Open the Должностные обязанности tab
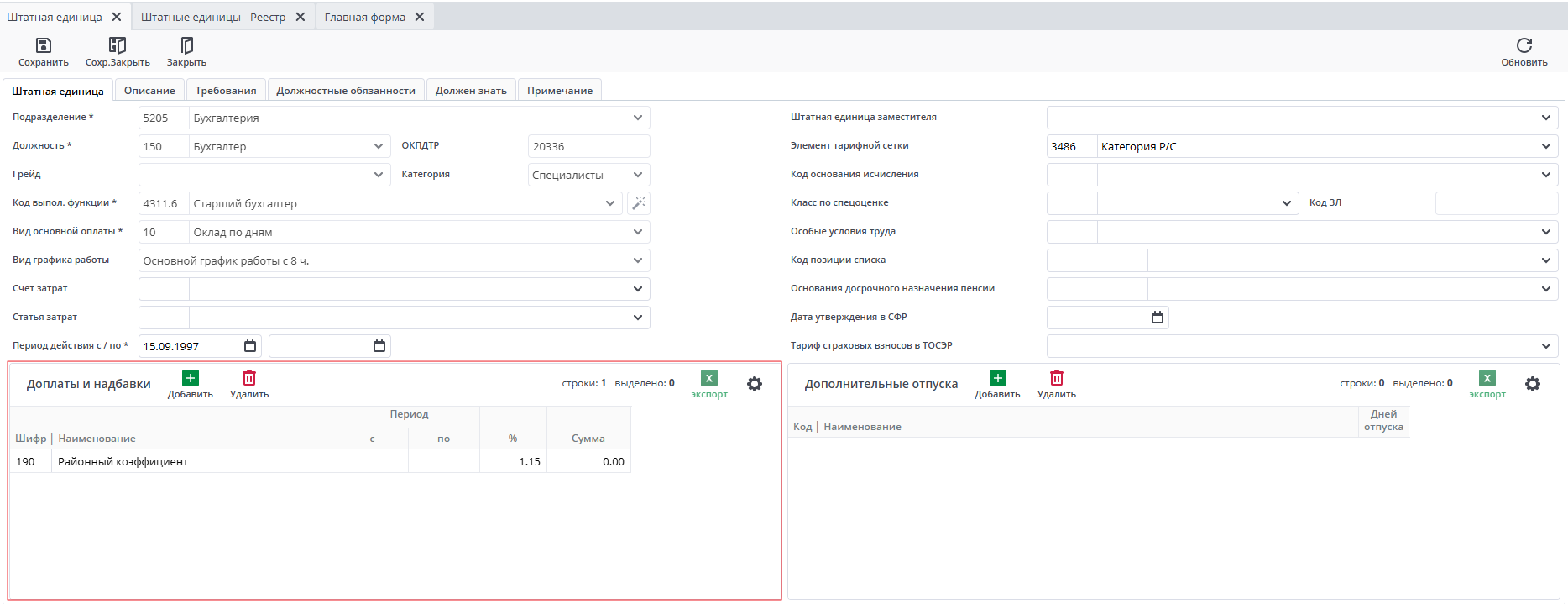1568x604 pixels. click(x=346, y=91)
